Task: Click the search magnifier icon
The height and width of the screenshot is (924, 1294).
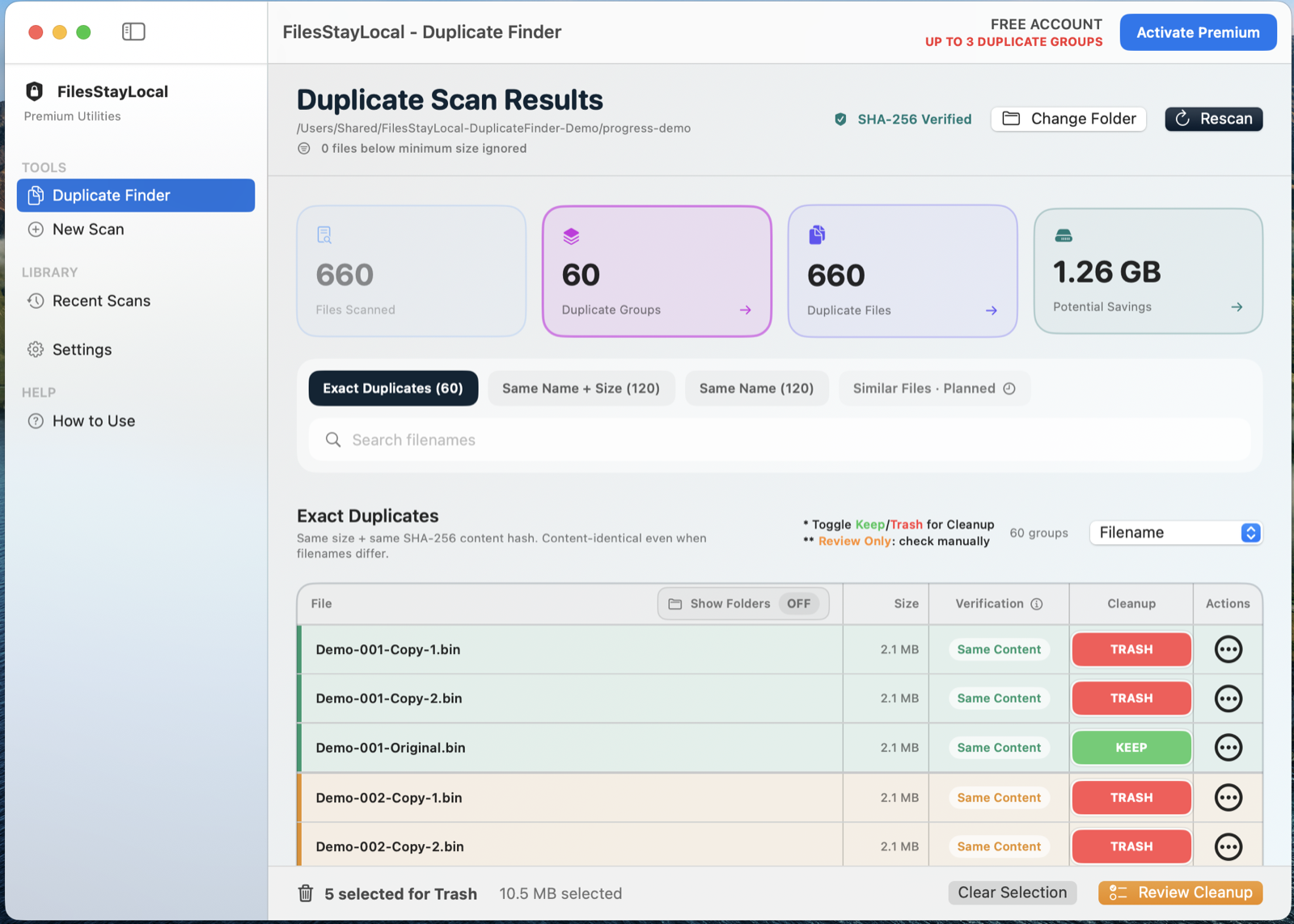Action: [x=333, y=440]
